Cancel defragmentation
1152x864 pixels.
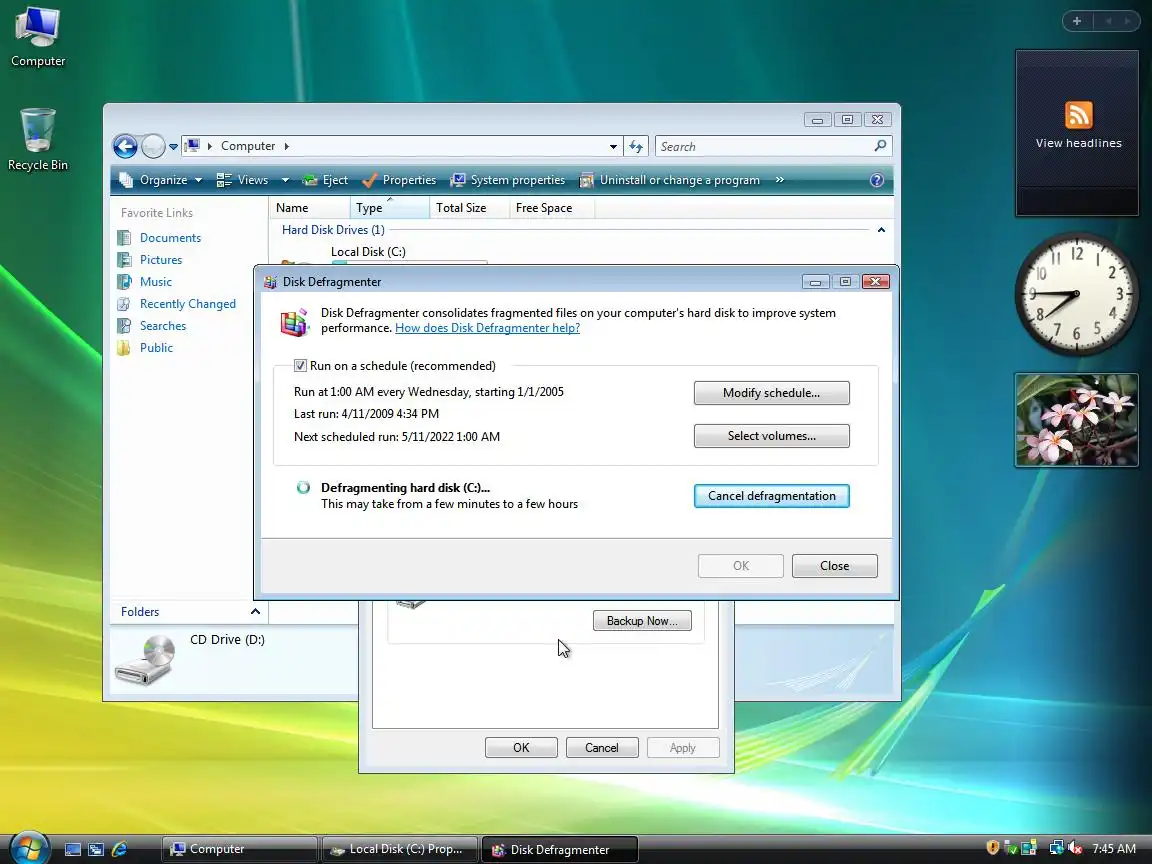(x=771, y=496)
